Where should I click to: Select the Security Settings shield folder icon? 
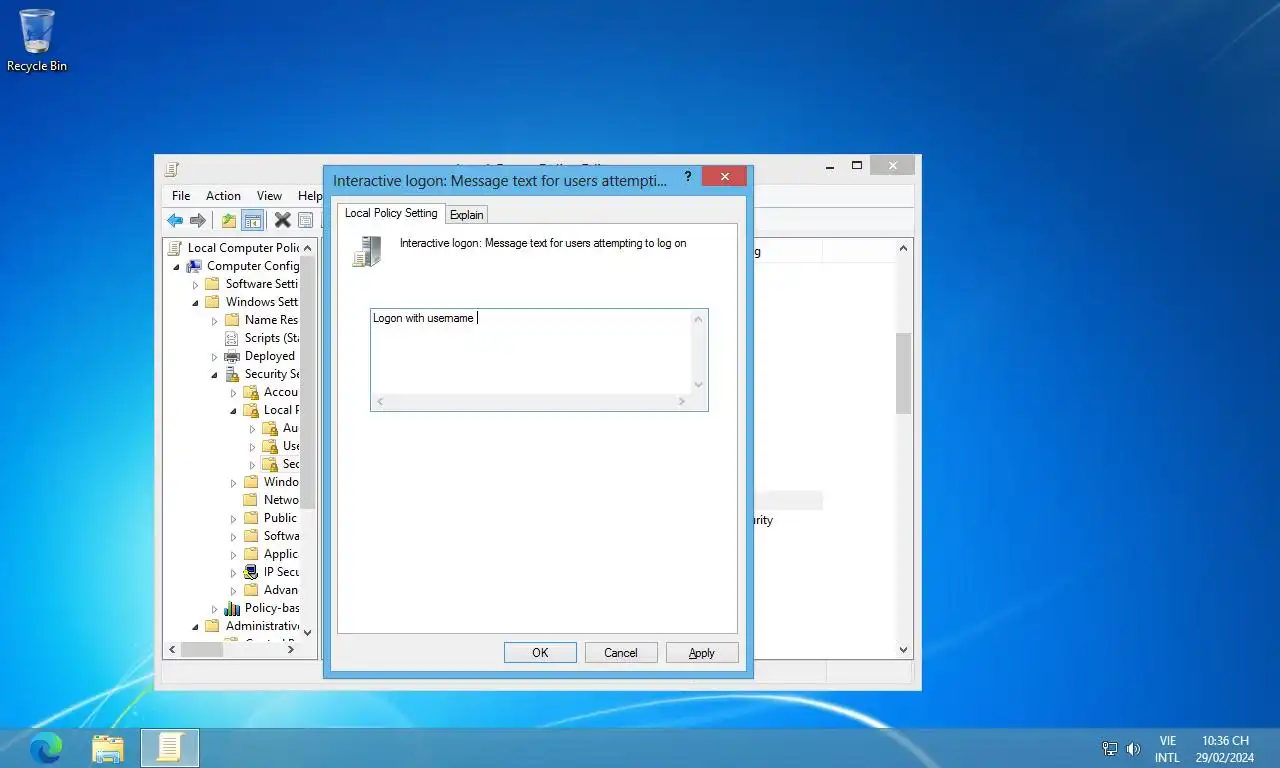pos(232,374)
